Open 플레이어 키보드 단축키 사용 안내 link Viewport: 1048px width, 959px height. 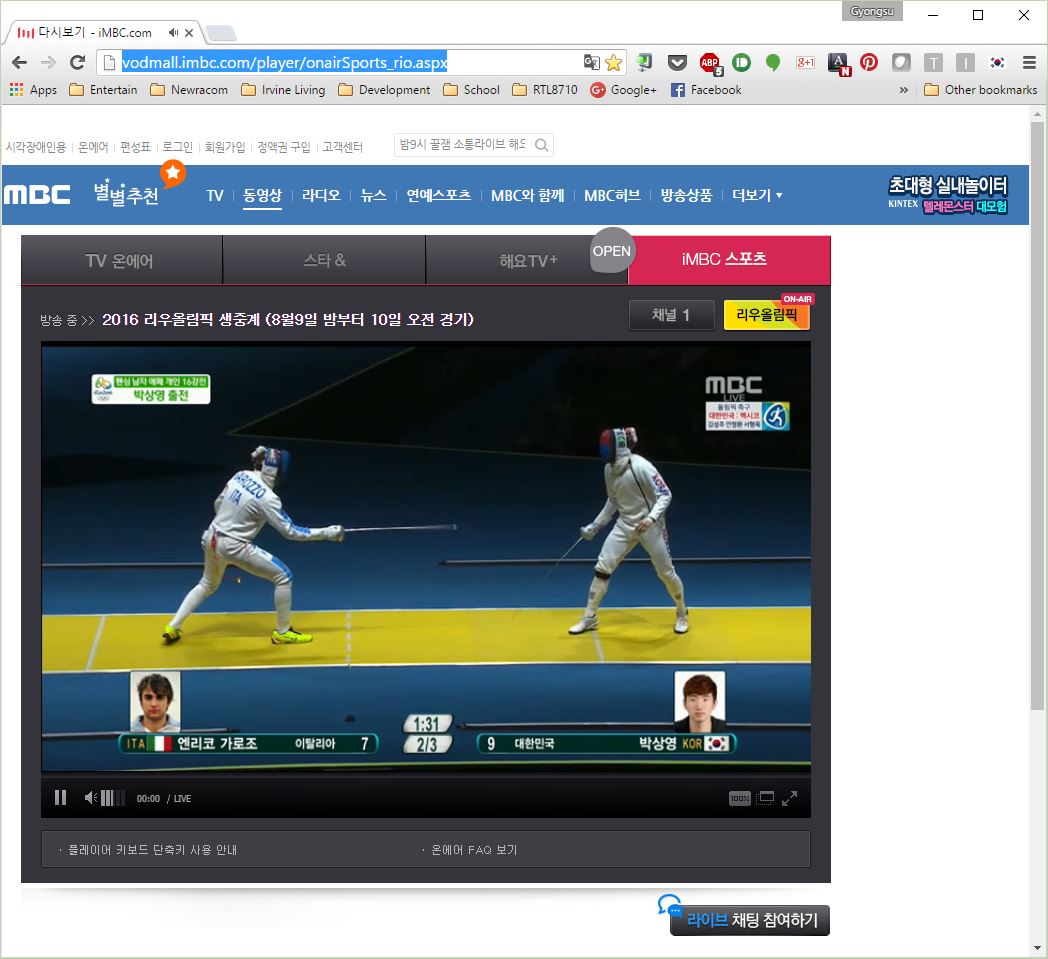152,849
